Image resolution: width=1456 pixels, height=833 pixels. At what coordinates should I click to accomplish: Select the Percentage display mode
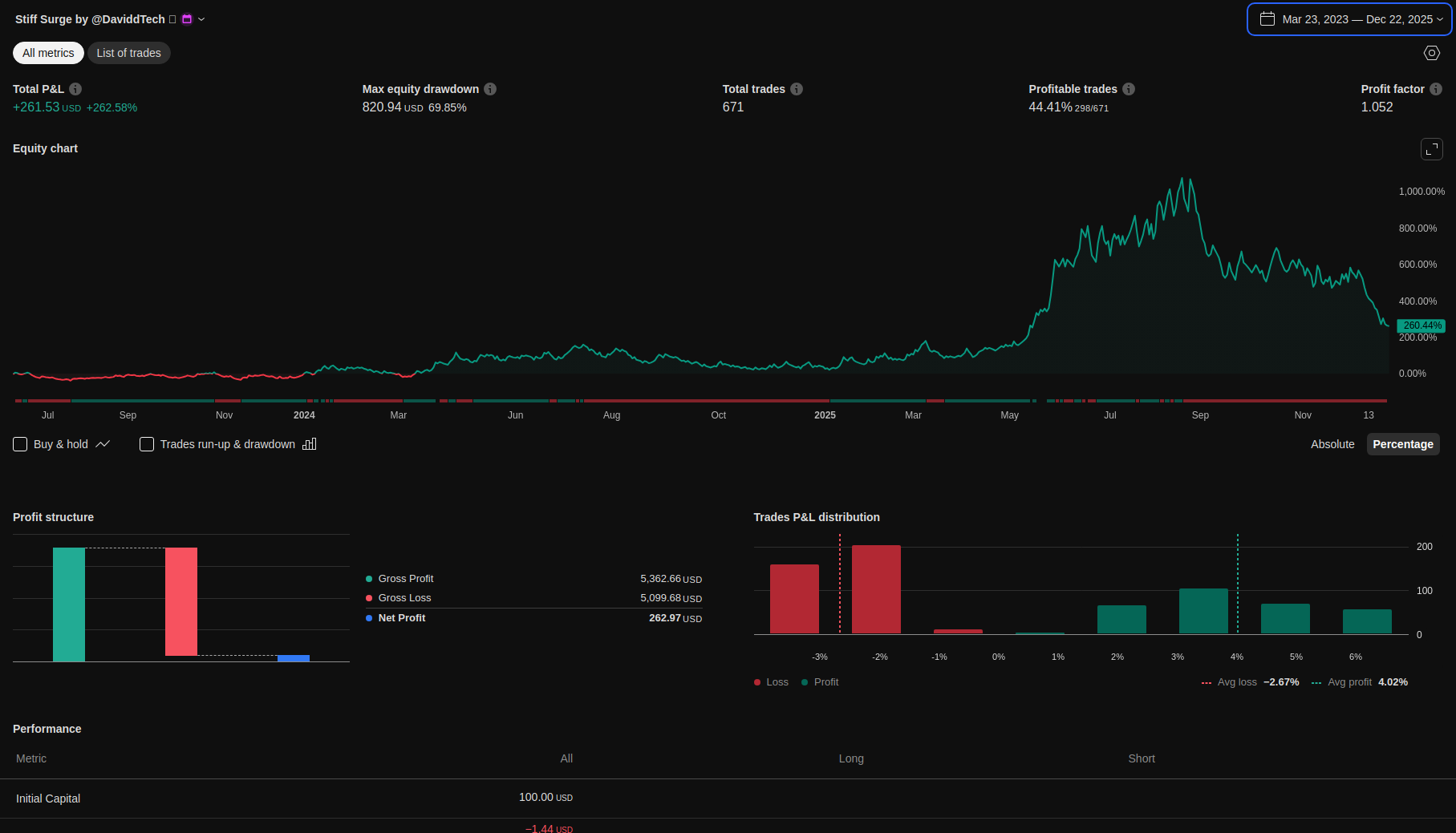[x=1402, y=444]
